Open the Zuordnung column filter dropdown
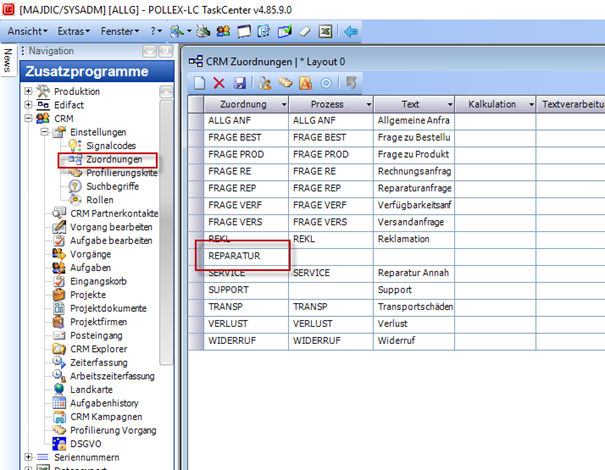Screen dimensions: 605x470 (283, 104)
